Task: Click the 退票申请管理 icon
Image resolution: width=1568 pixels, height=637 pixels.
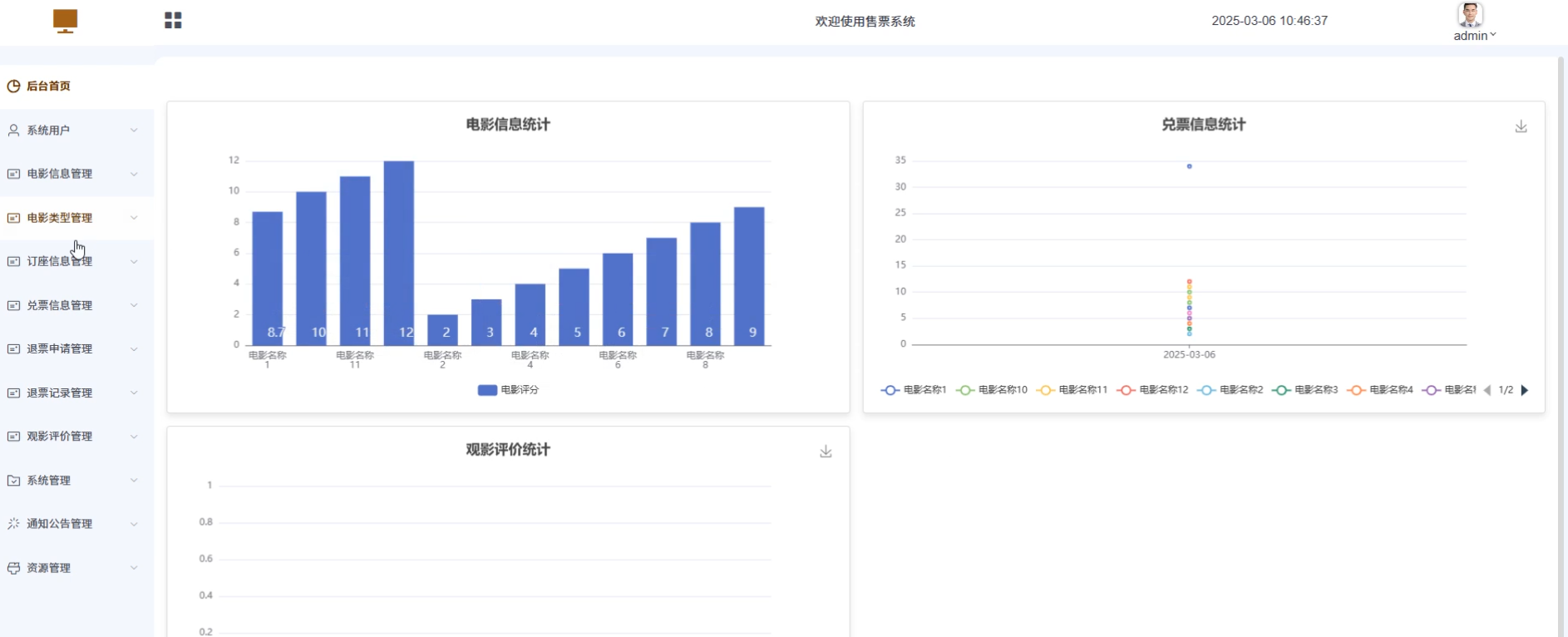Action: 13,348
